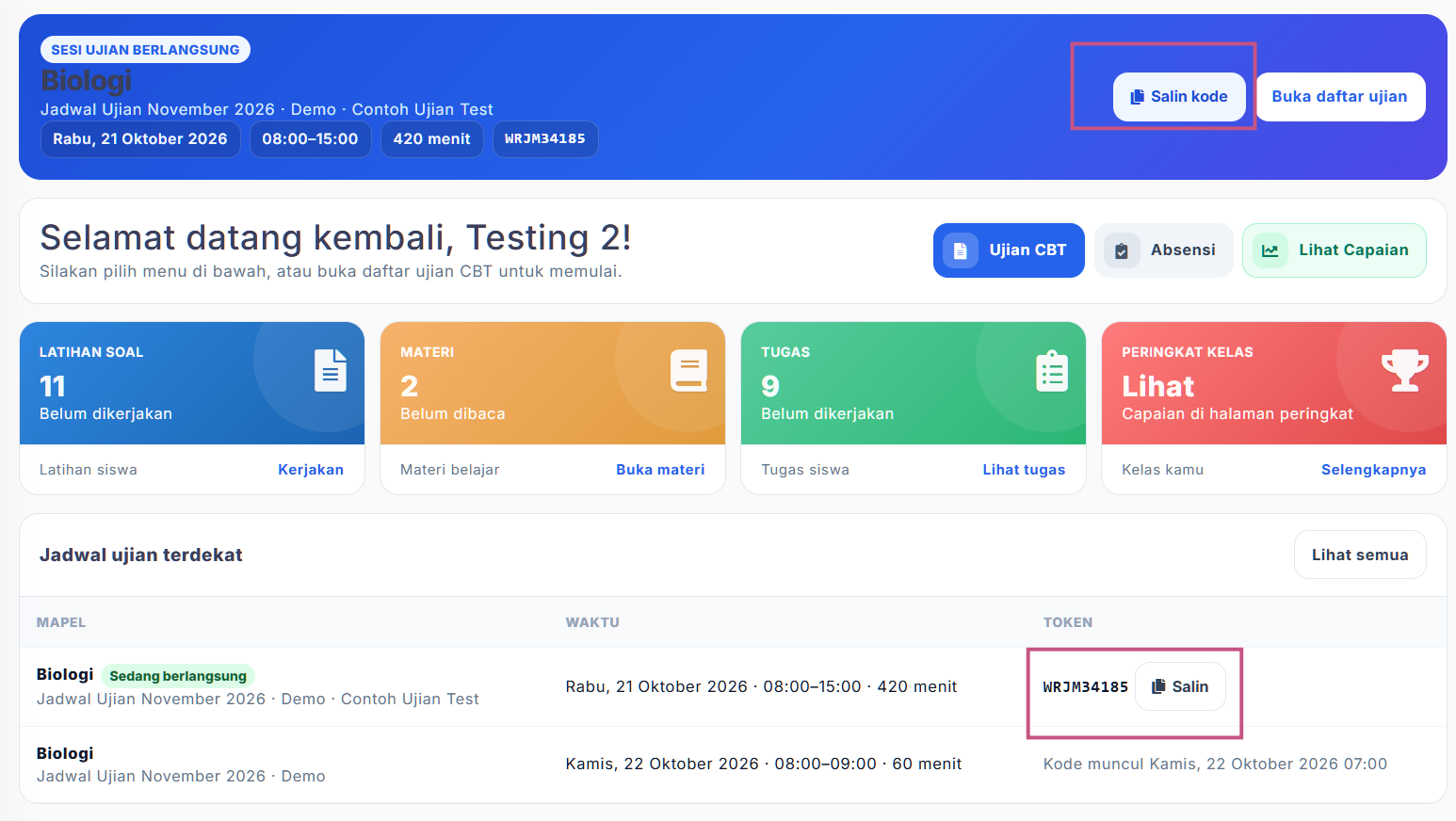1456x821 pixels.
Task: Click the Sedang berlangsung status badge
Action: coord(178,676)
